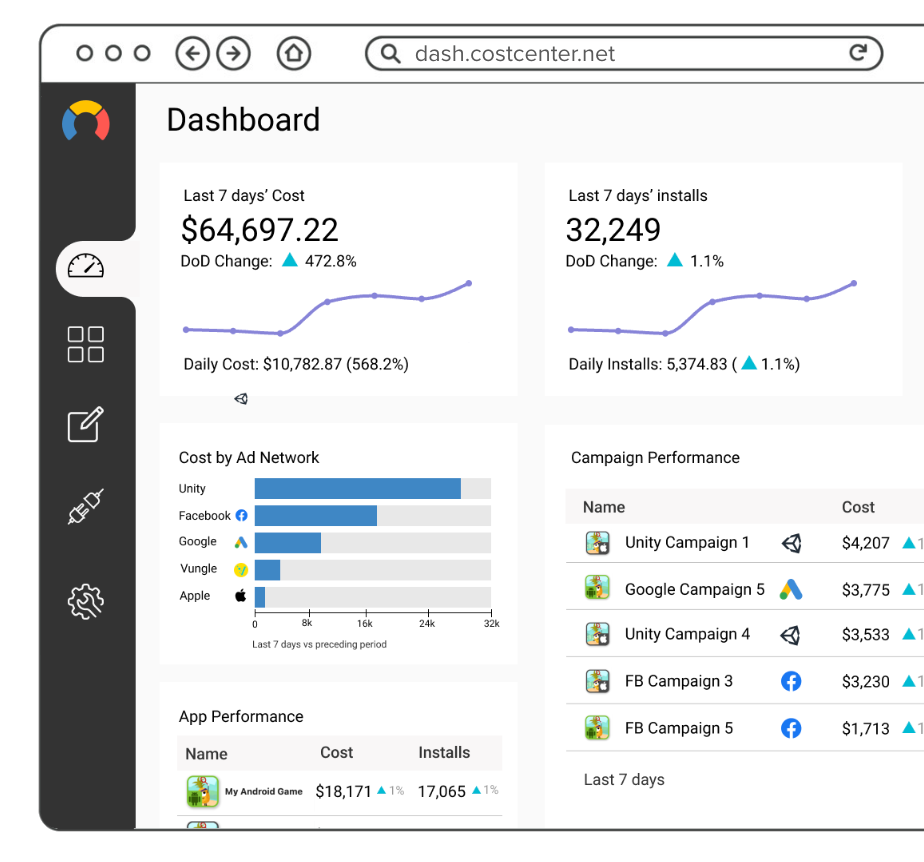Click the Apple icon in Cost by Ad Network

click(x=240, y=596)
